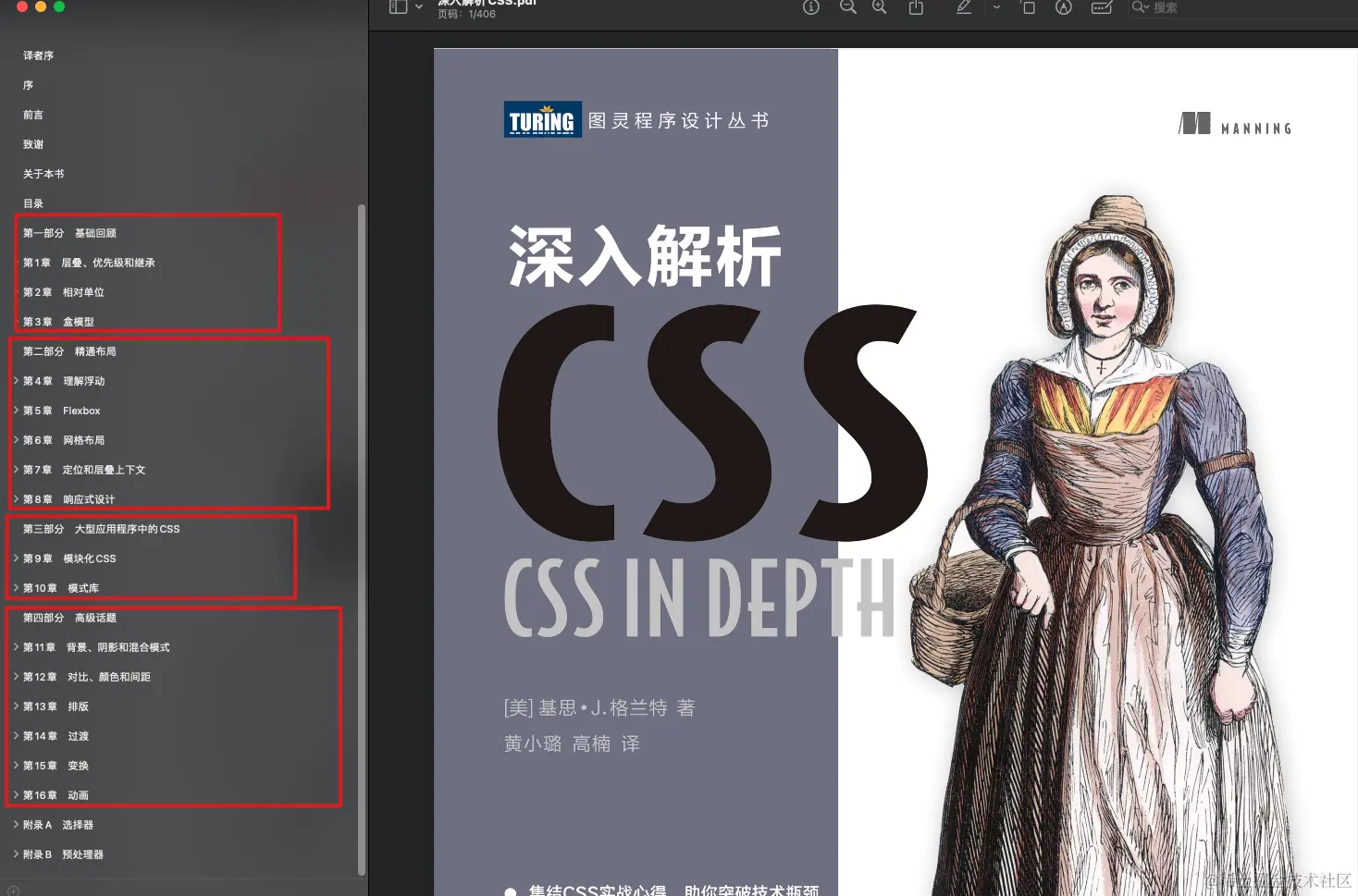Select 第一部分 基础回顾 in outline

point(69,233)
